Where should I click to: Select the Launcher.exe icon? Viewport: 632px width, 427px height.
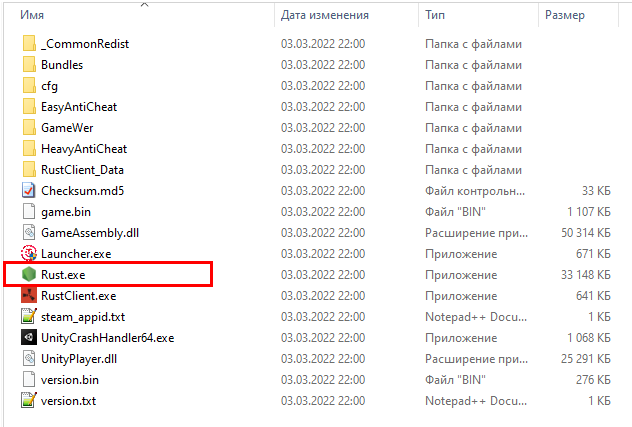[28, 253]
